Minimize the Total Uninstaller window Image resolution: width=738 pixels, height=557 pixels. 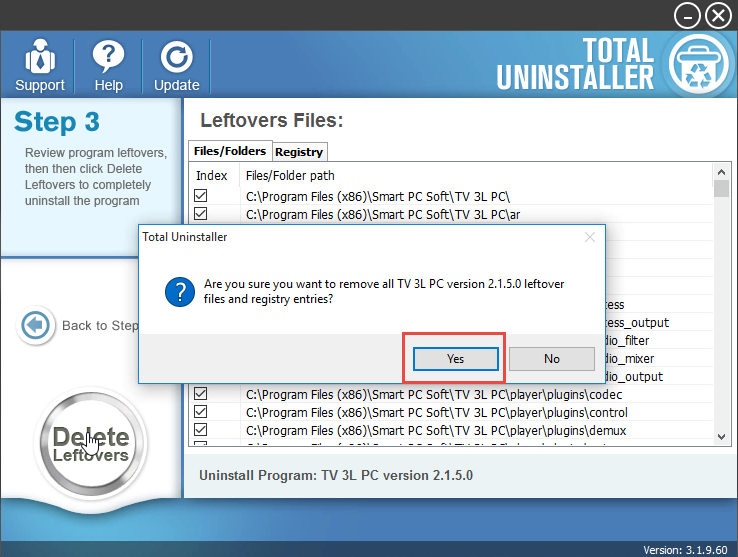687,16
